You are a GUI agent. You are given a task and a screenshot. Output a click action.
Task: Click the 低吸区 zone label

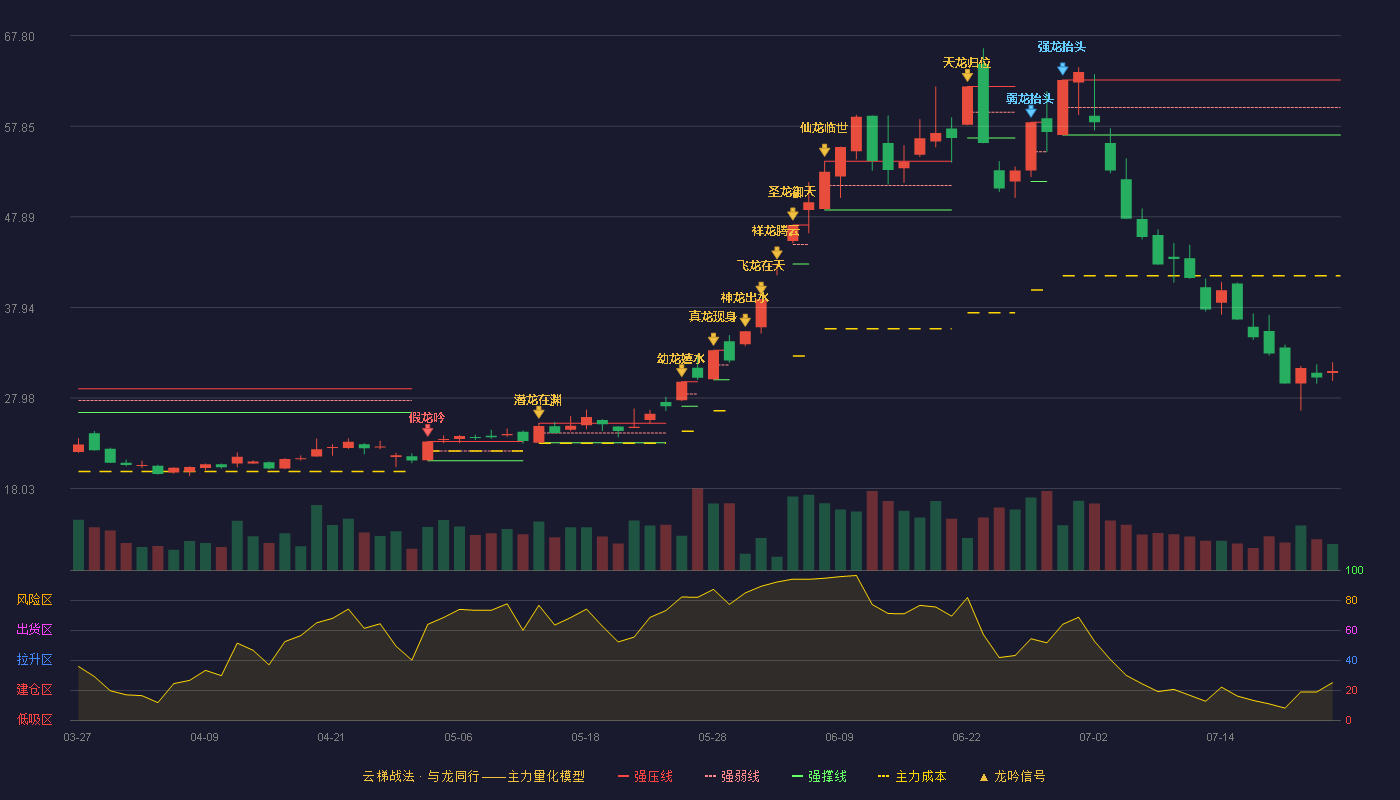tap(34, 720)
